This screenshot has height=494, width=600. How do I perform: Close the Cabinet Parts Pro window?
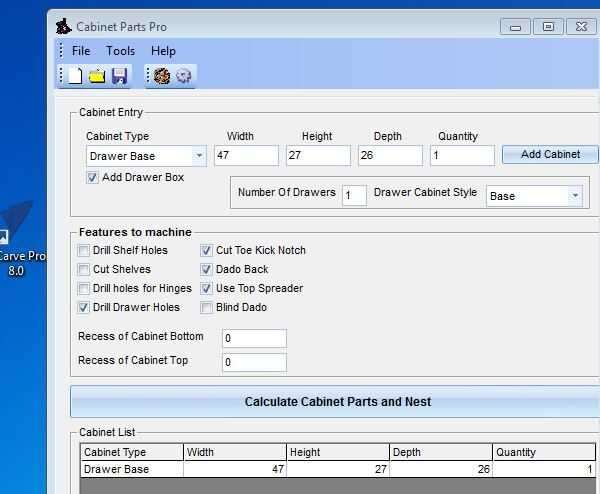click(x=581, y=27)
